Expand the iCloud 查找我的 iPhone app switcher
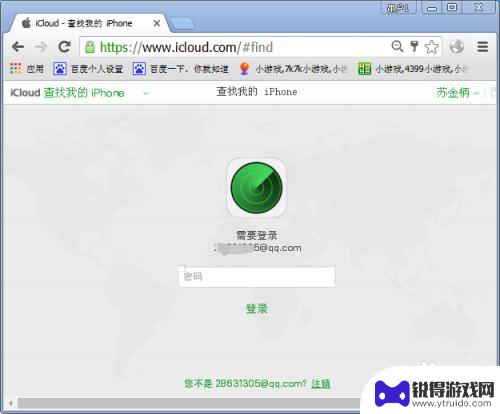Image resolution: width=500 pixels, height=414 pixels. 146,93
